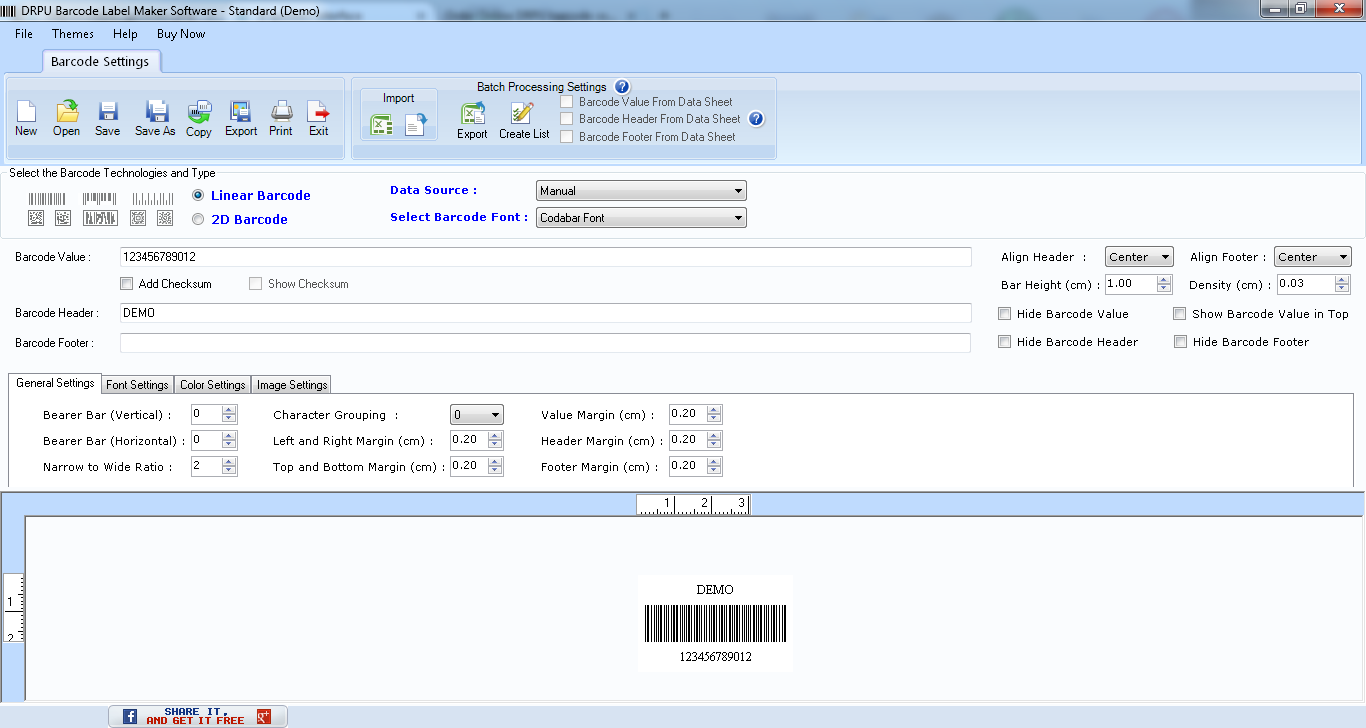Click batch processing Export icon
Screen dimensions: 1366x728
click(472, 121)
